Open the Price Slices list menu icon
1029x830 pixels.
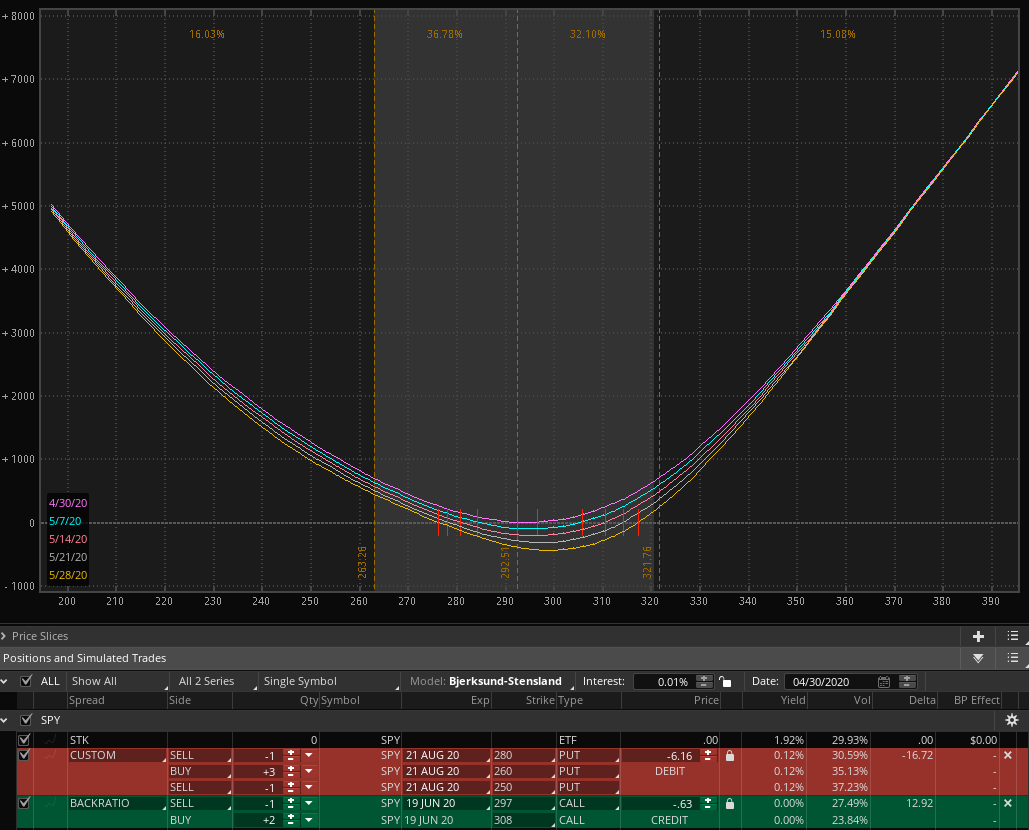(1013, 636)
